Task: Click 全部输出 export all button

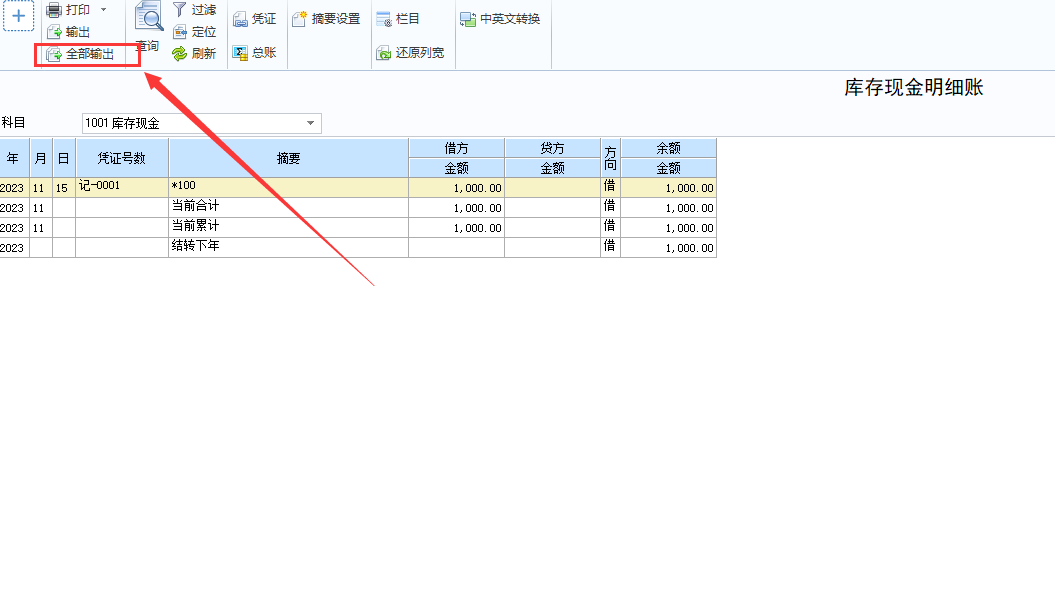Action: click(x=81, y=54)
